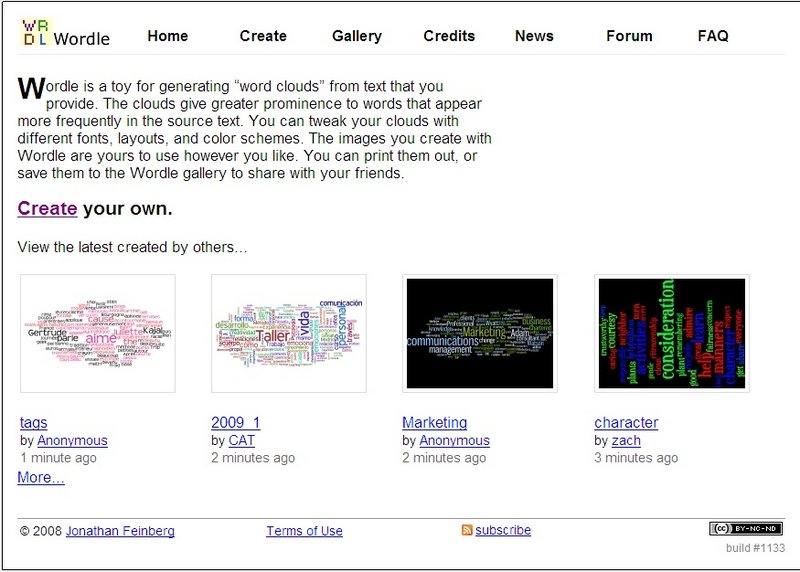Image resolution: width=800 pixels, height=572 pixels.
Task: Open the 'consideration' character cloud thumbnail
Action: point(671,334)
